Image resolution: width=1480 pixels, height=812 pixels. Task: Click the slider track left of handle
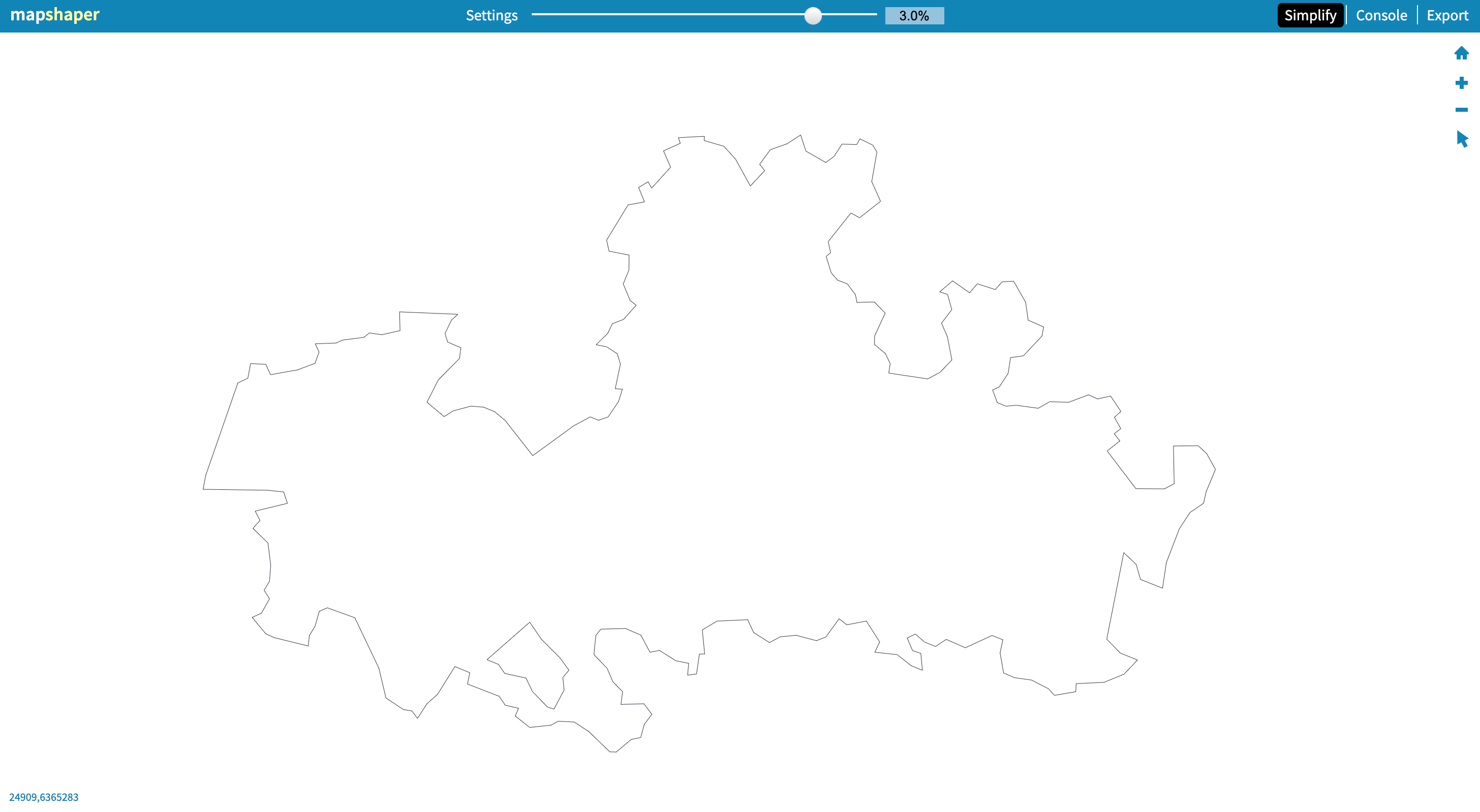(x=661, y=14)
